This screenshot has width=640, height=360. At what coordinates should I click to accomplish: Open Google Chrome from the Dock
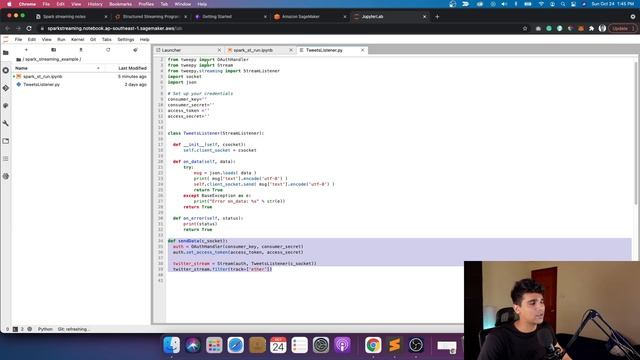(373, 345)
